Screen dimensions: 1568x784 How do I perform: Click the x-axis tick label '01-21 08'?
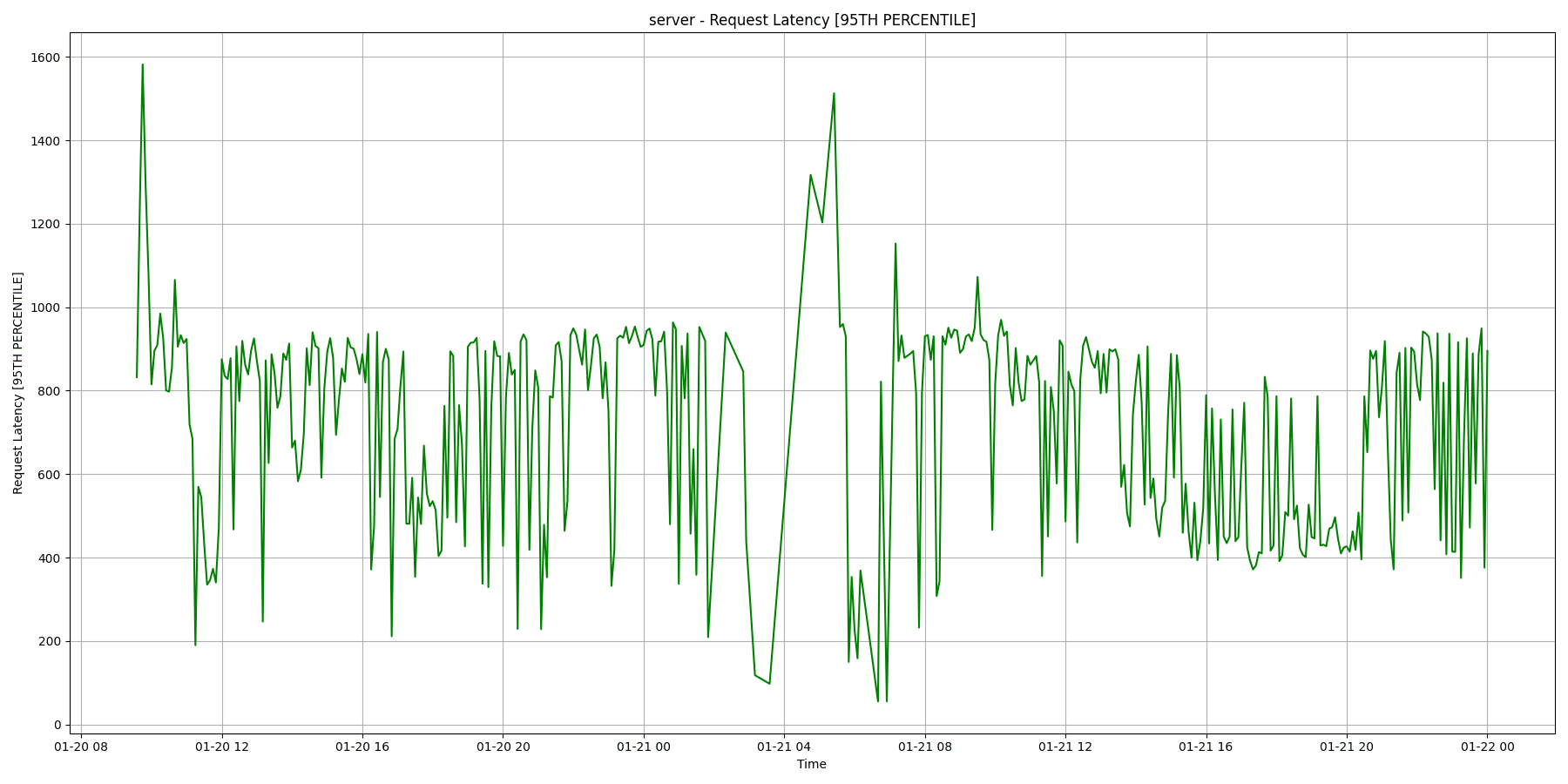925,747
